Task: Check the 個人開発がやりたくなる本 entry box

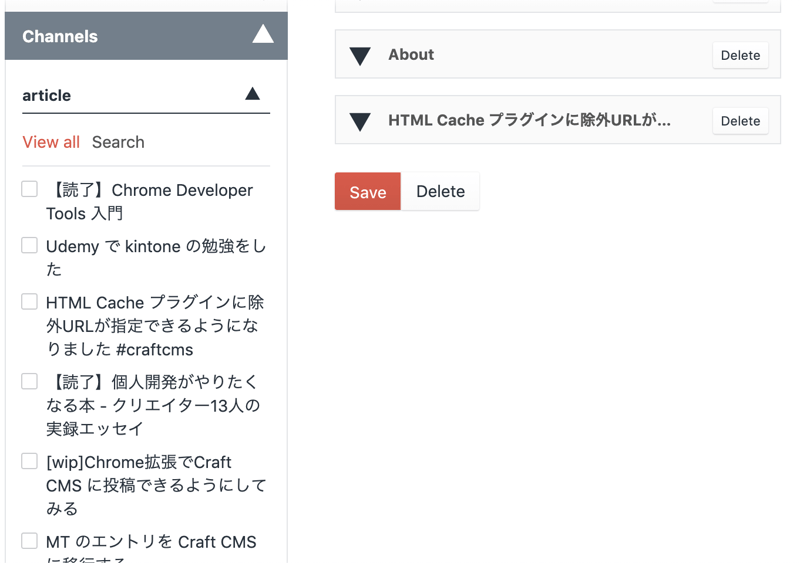Action: 30,381
